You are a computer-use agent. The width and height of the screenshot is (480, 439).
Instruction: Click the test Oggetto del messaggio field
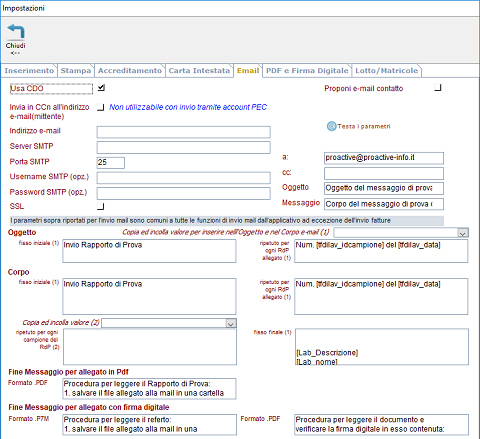[x=384, y=188]
